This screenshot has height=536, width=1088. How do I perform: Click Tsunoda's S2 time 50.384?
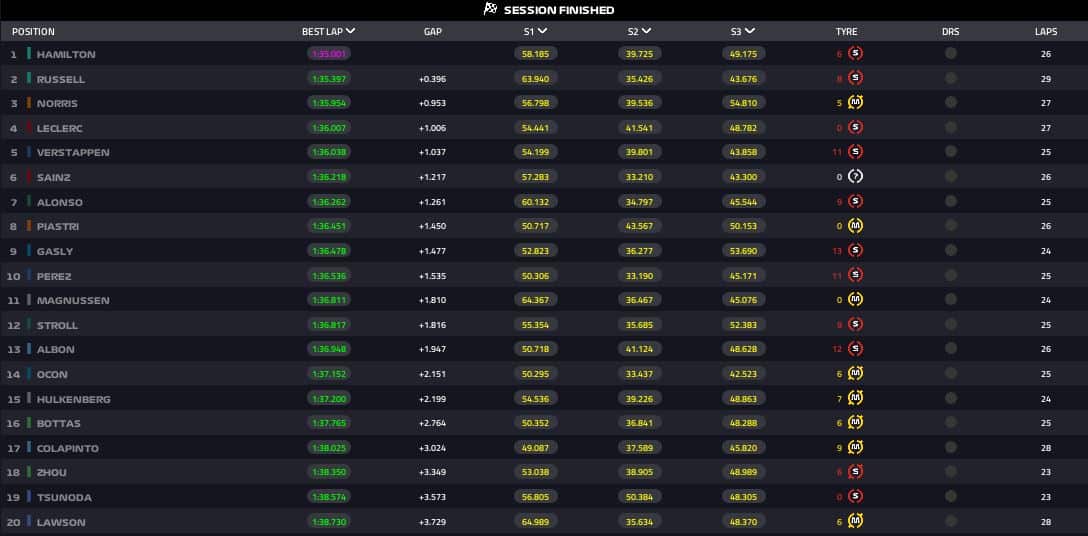pos(640,497)
